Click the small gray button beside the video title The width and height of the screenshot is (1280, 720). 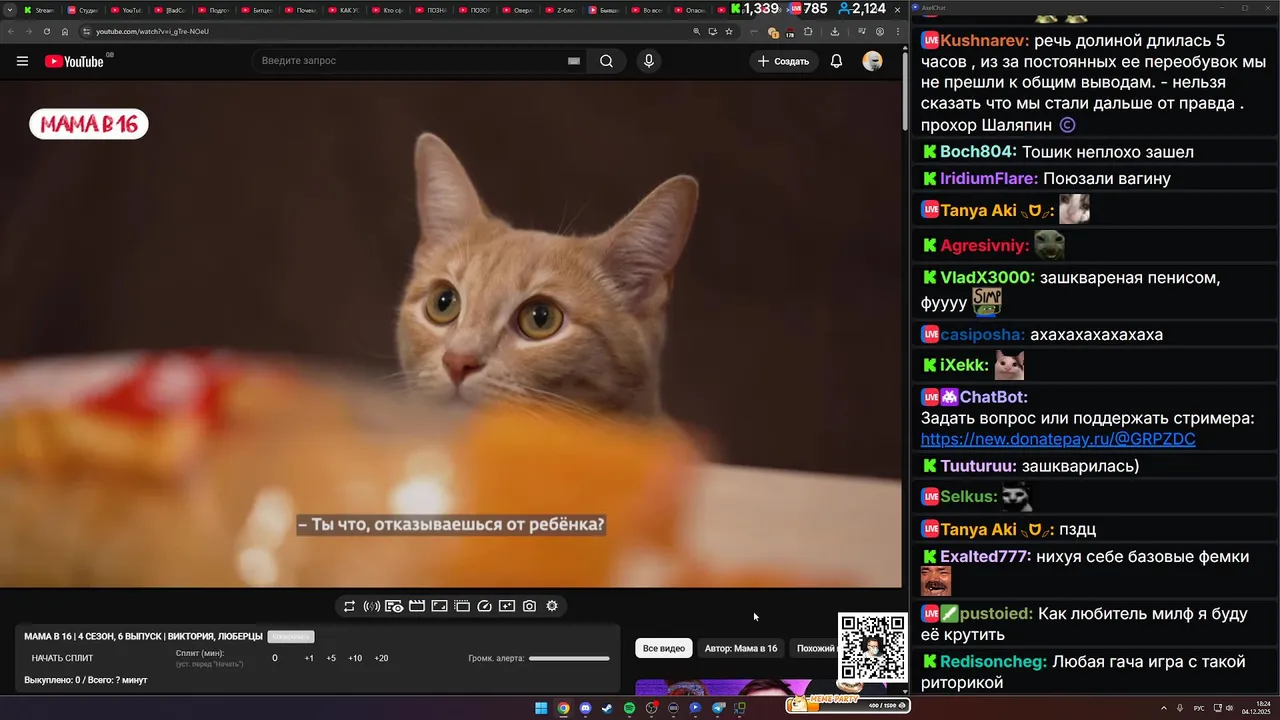[291, 637]
